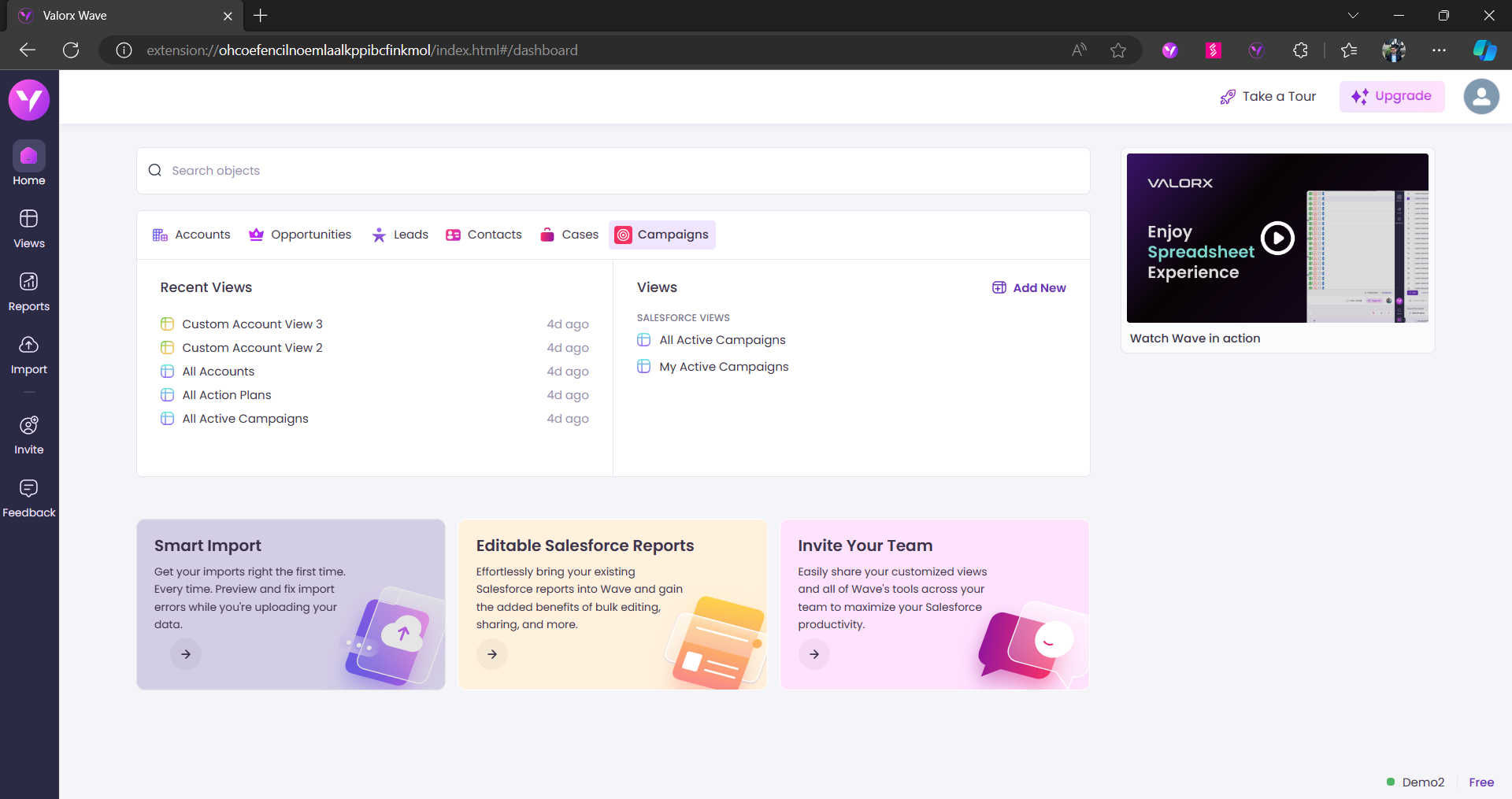Click the Upgrade button
This screenshot has height=799, width=1512.
pos(1392,97)
